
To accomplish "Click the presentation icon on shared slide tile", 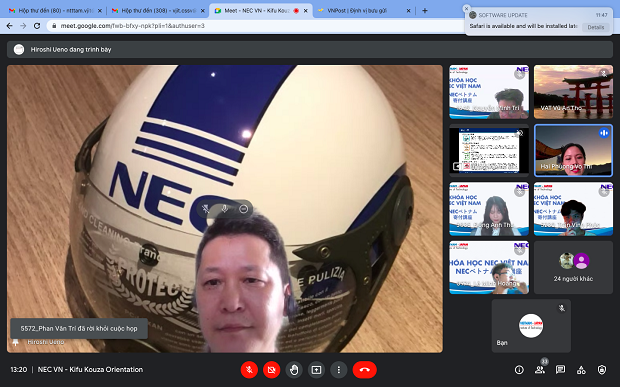I will pos(456,166).
